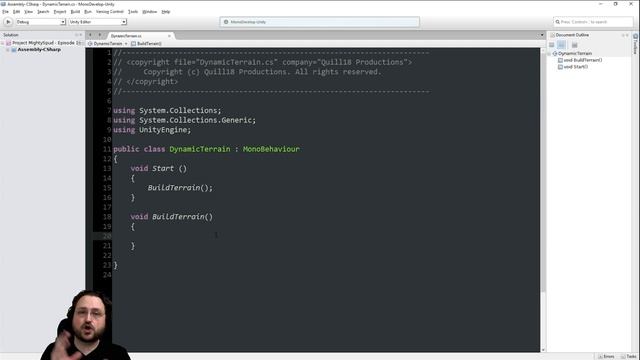Start debugging with the Run play button
Image resolution: width=640 pixels, height=360 pixels.
coord(8,22)
